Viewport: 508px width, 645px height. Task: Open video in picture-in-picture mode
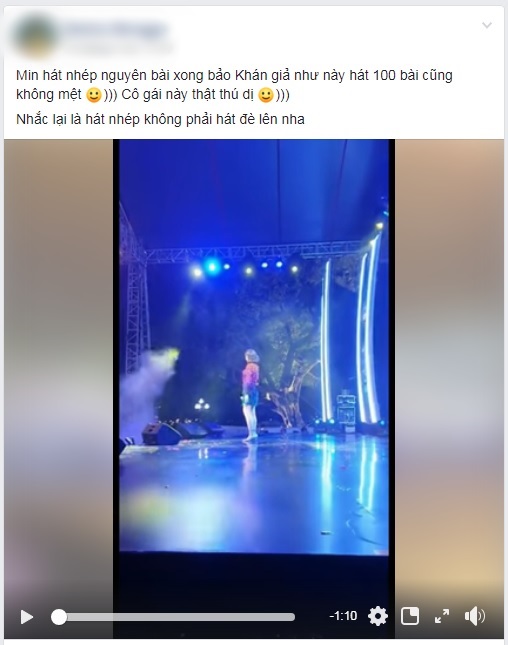(x=410, y=616)
